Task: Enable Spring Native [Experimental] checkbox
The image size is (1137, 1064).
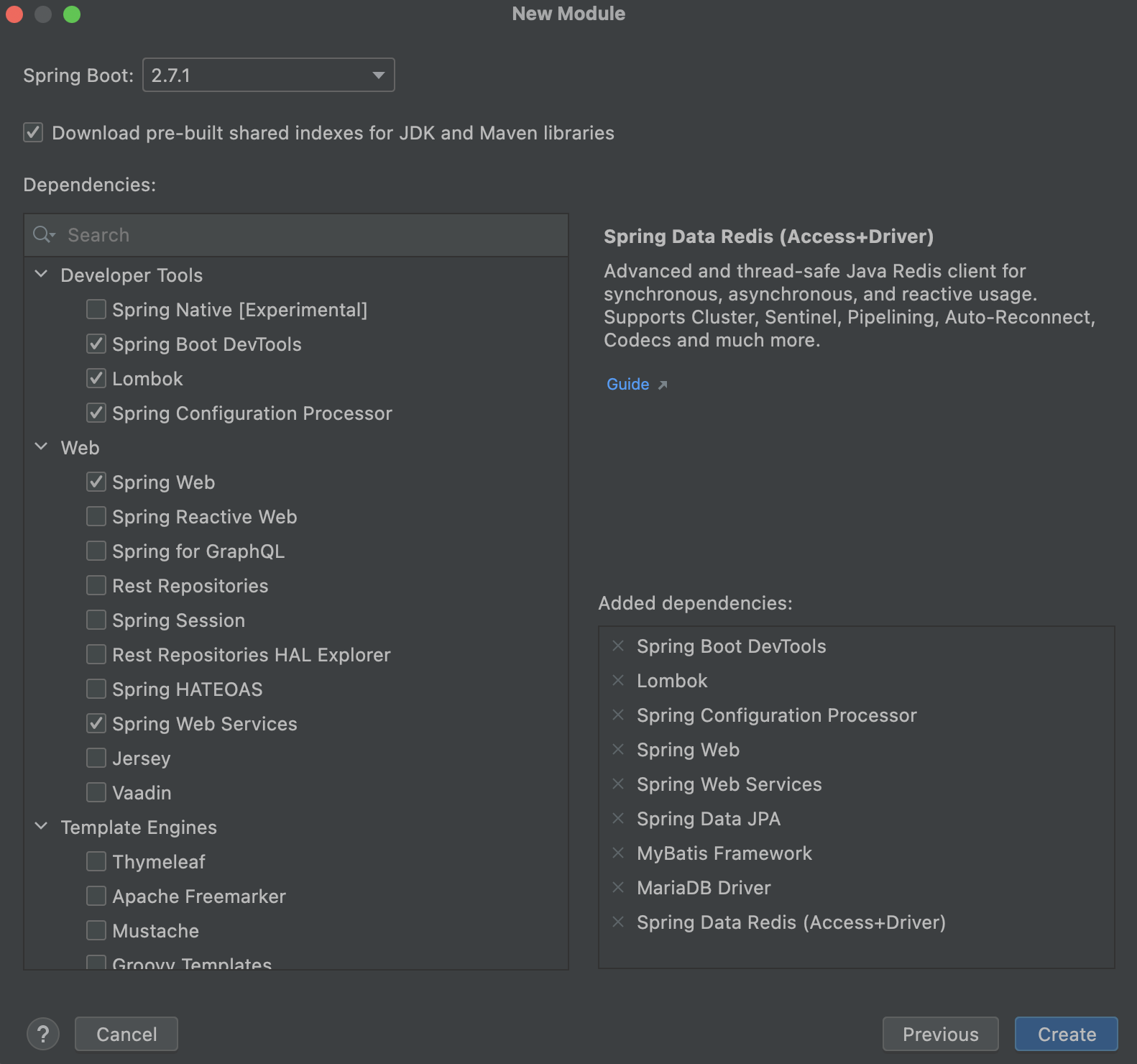Action: 96,309
